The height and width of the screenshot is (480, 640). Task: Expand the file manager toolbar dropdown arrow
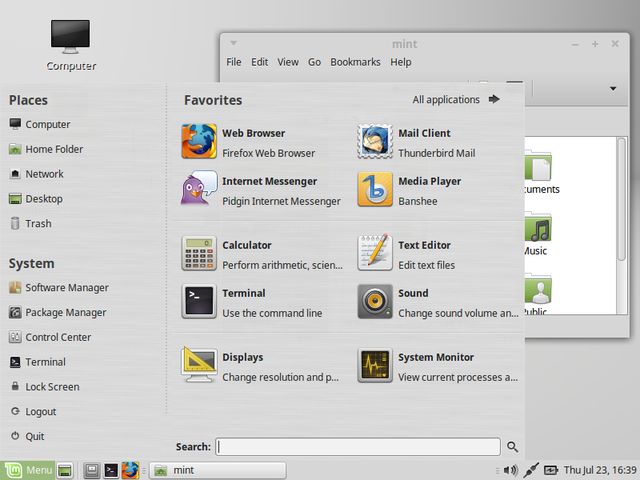pyautogui.click(x=613, y=89)
